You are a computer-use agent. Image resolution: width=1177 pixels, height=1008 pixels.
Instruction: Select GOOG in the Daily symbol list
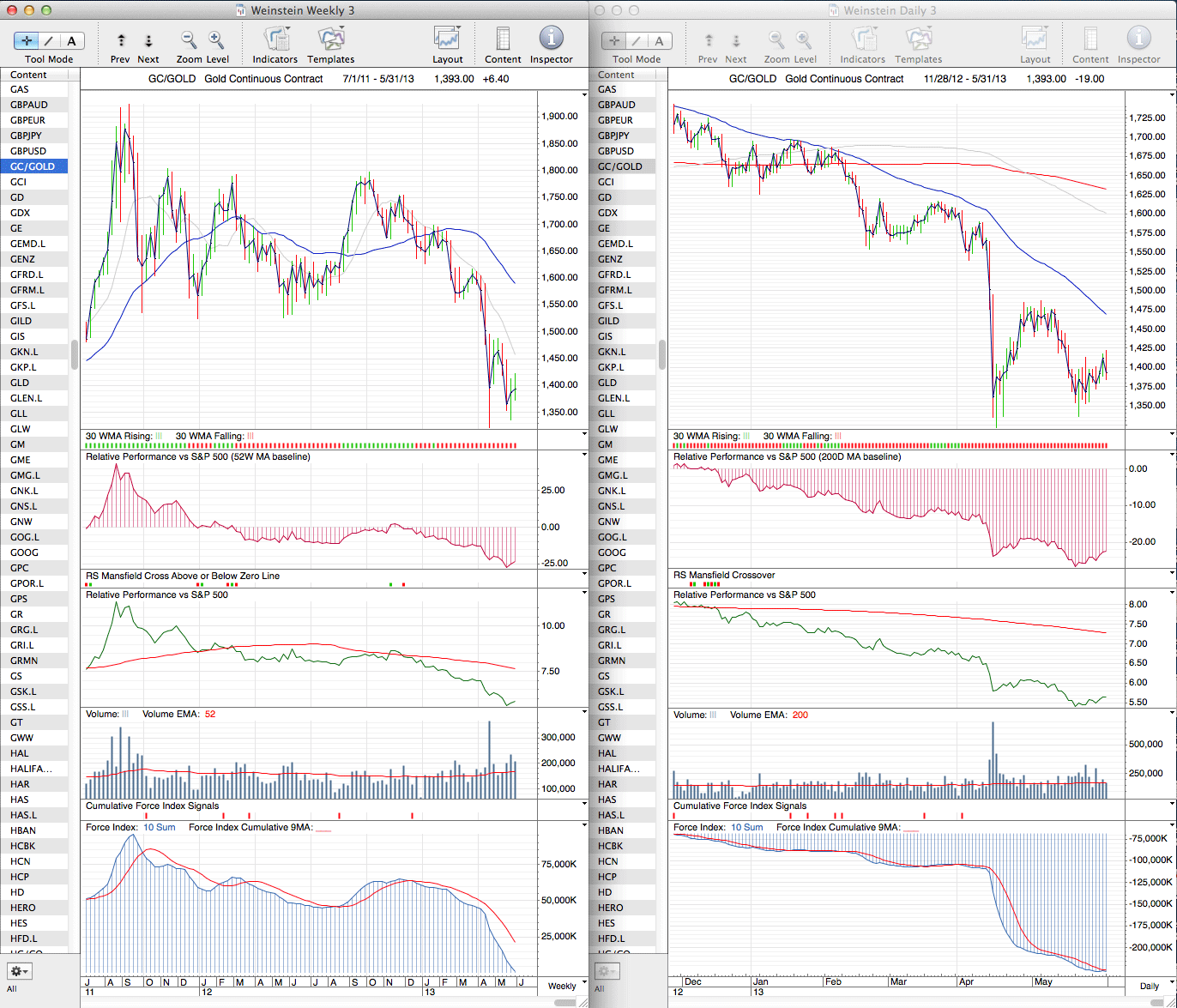click(x=612, y=552)
